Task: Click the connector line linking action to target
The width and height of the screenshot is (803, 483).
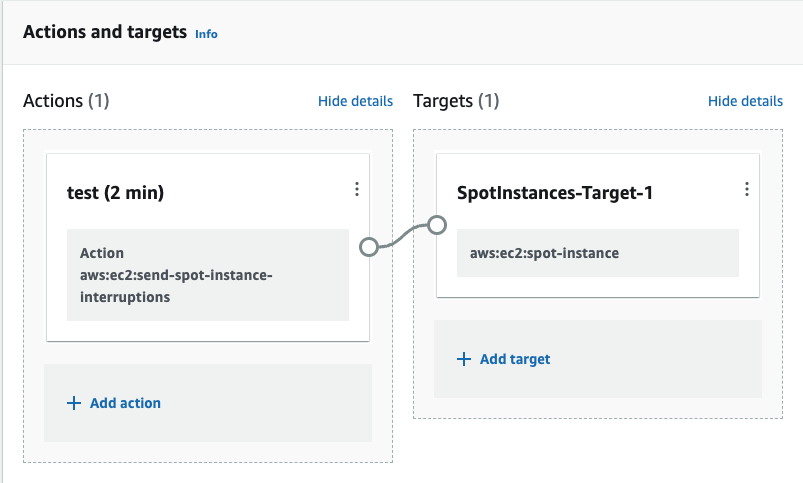Action: coord(402,236)
